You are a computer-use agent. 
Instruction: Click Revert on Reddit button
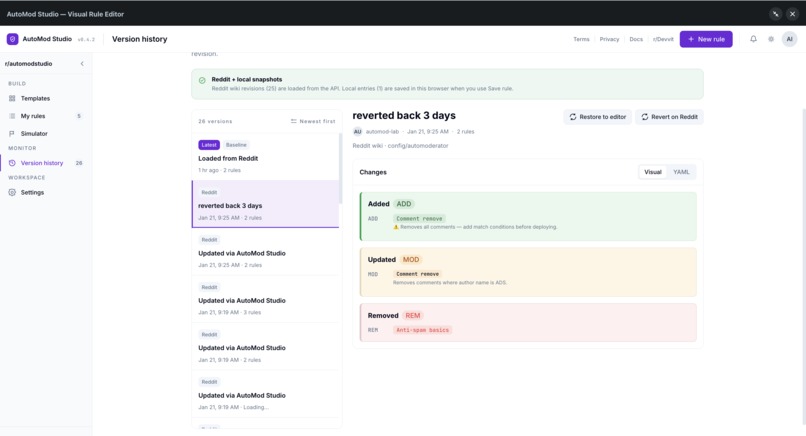coord(669,117)
